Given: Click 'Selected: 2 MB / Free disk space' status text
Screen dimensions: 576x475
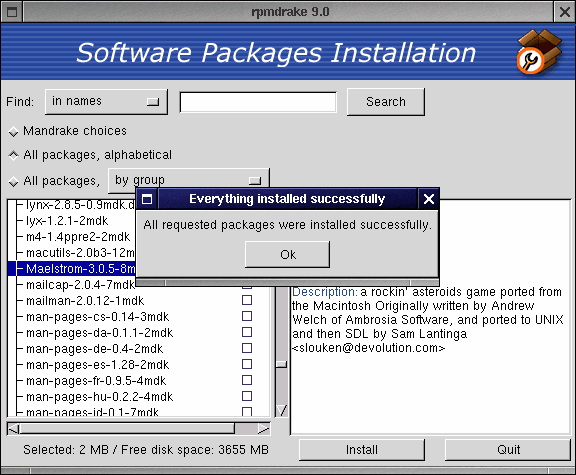Looking at the screenshot, I should pyautogui.click(x=146, y=450).
